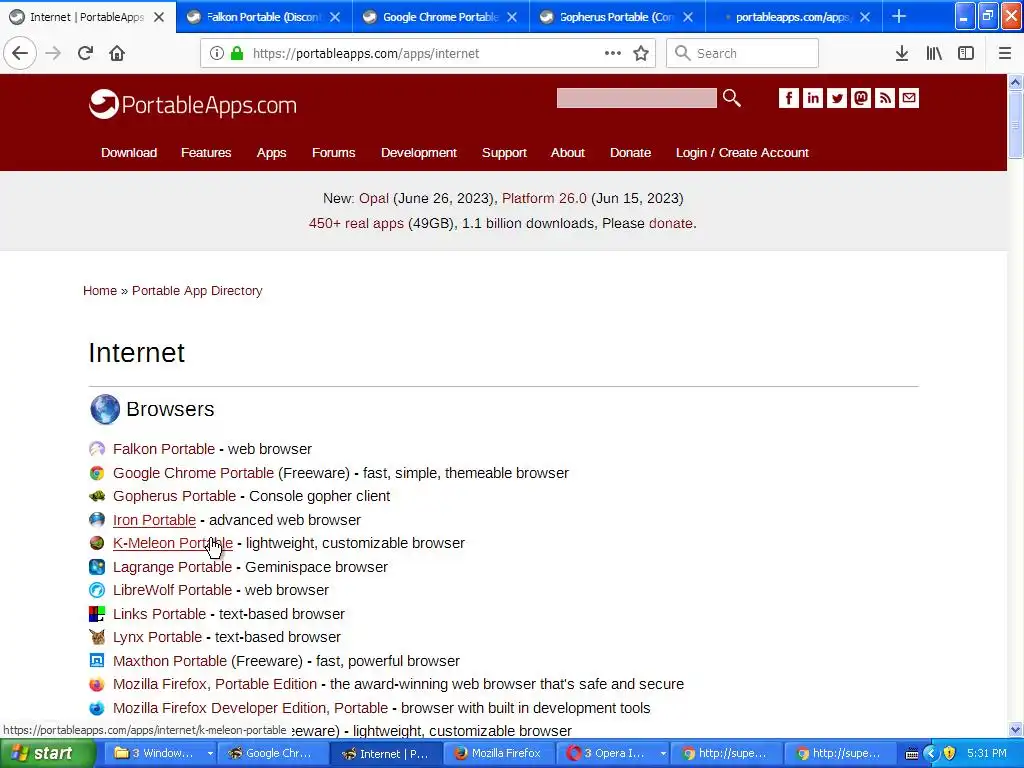
Task: Open the Apps menu item
Action: click(x=271, y=153)
